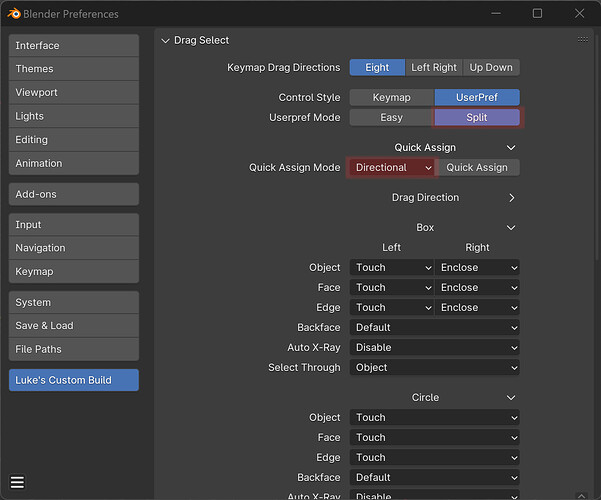Open Box Face Left Touch dropdown
601x500 pixels.
coord(392,288)
